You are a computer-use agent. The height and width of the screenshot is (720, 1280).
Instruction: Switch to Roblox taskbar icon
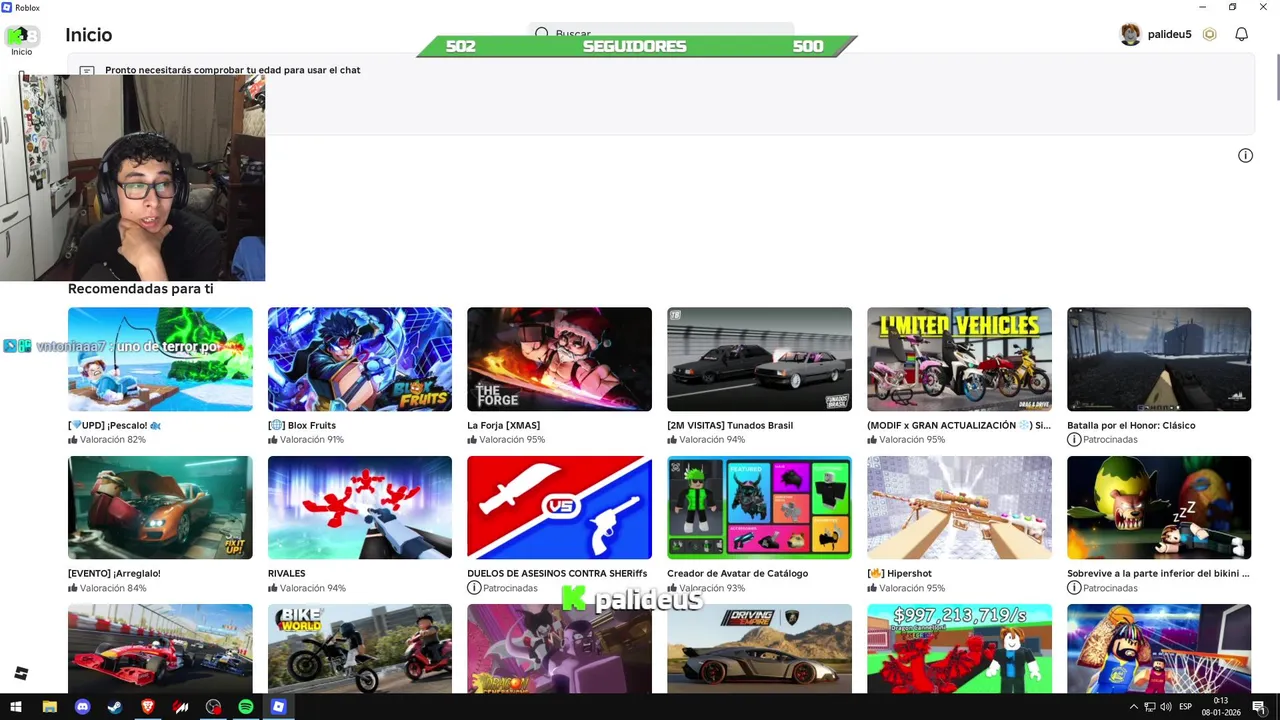point(279,707)
